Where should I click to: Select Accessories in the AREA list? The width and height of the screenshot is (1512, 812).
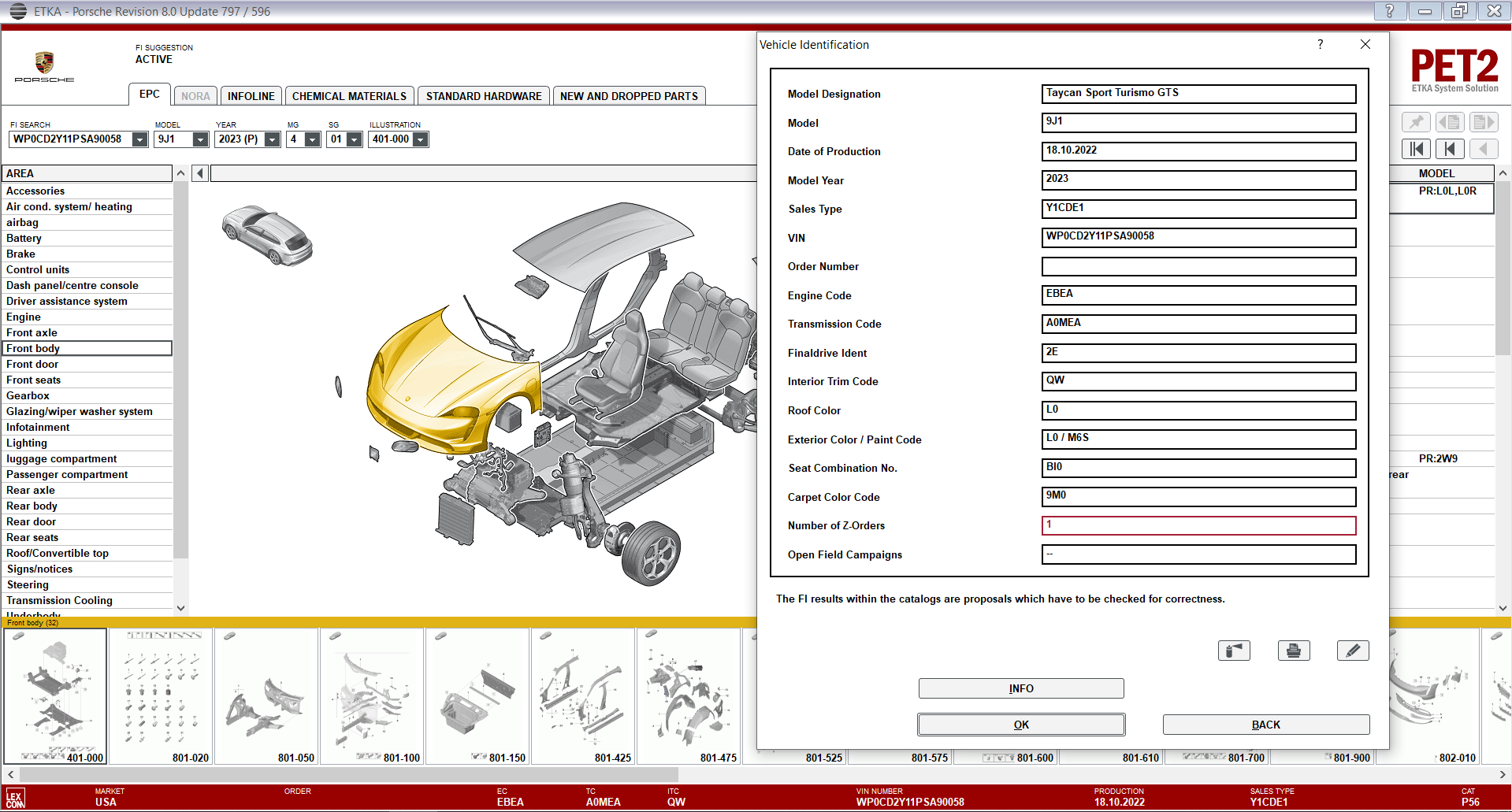coord(87,191)
